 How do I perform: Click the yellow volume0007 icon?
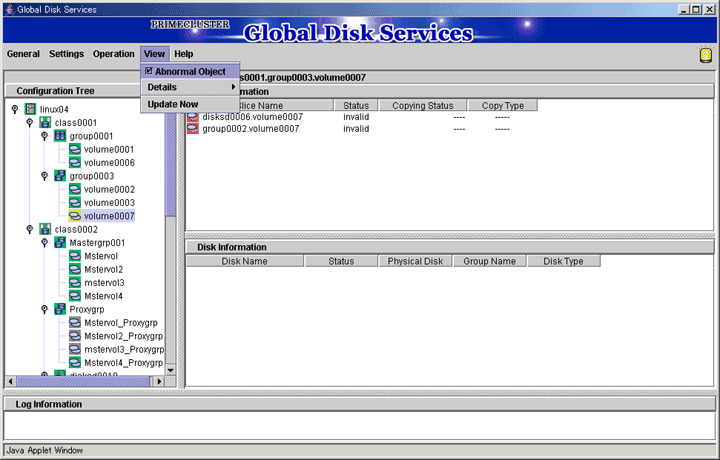74,216
